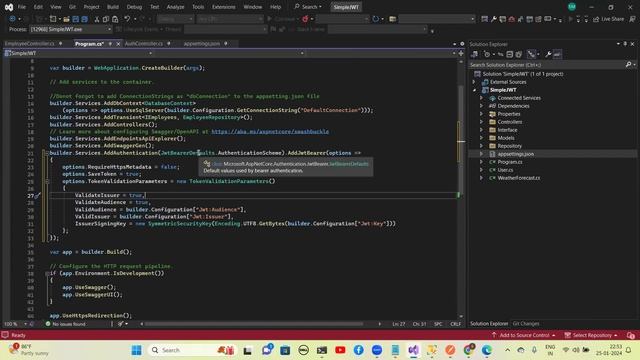Toggle auto-hide pin on Solution Explorer
This screenshot has height=360, width=640.
[625, 44]
